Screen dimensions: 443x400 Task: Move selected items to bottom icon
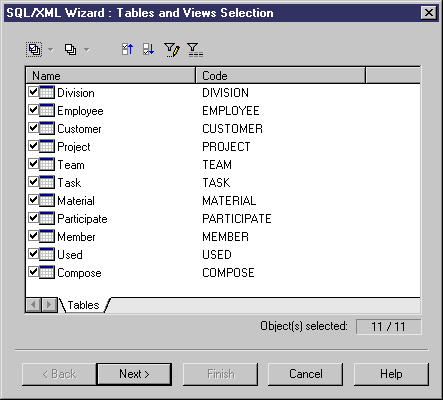(x=148, y=49)
